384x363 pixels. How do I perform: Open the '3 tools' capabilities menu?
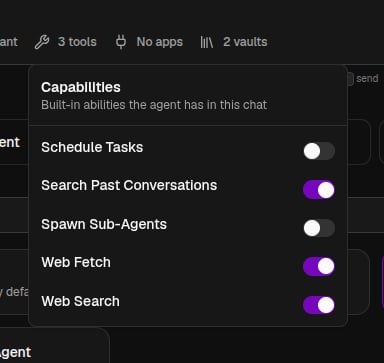[66, 42]
